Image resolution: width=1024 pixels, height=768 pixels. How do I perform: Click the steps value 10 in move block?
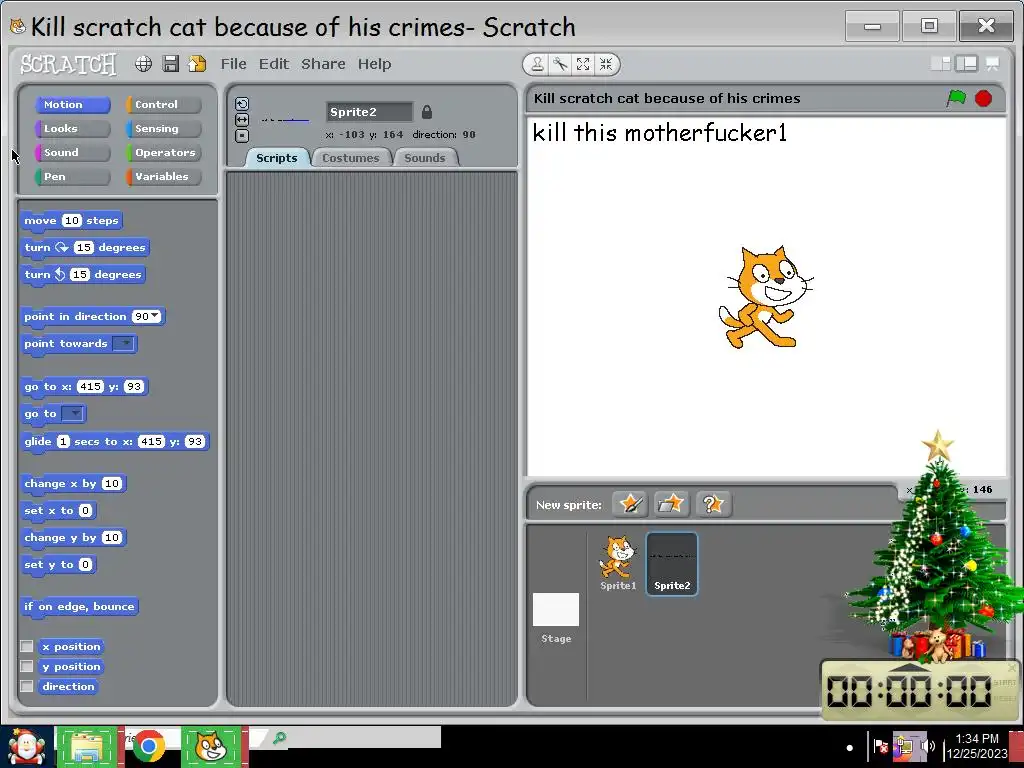(x=72, y=221)
